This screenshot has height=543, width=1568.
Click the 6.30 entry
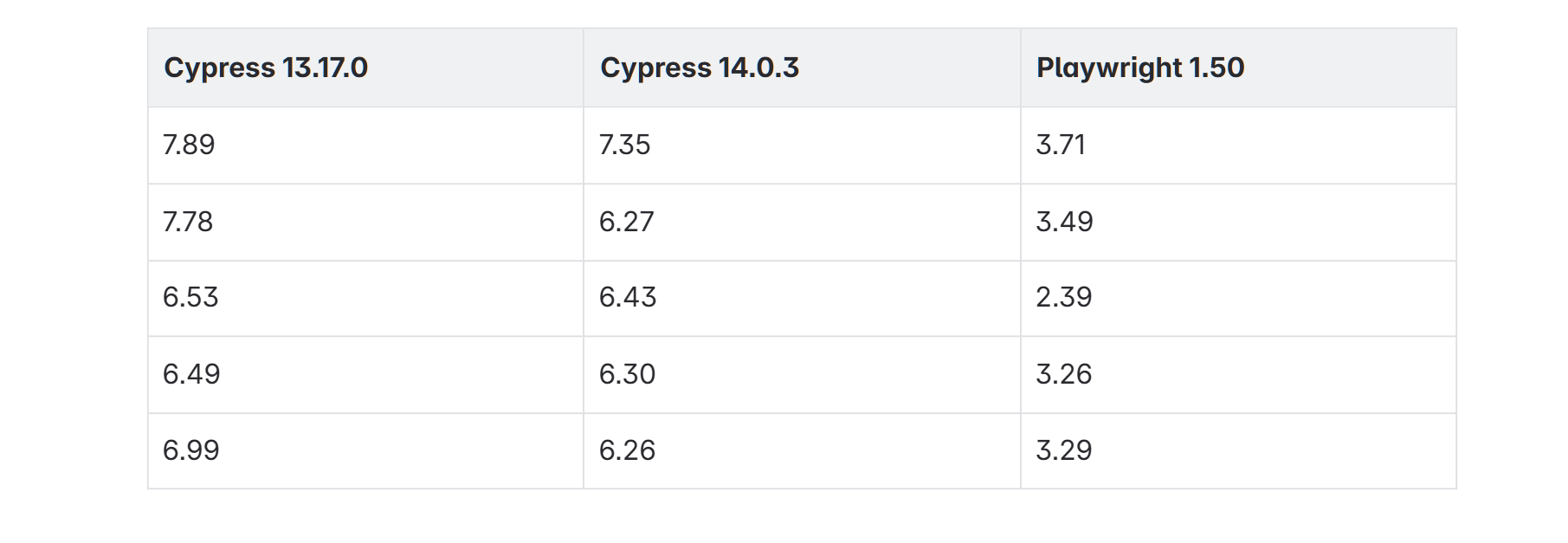(x=802, y=374)
